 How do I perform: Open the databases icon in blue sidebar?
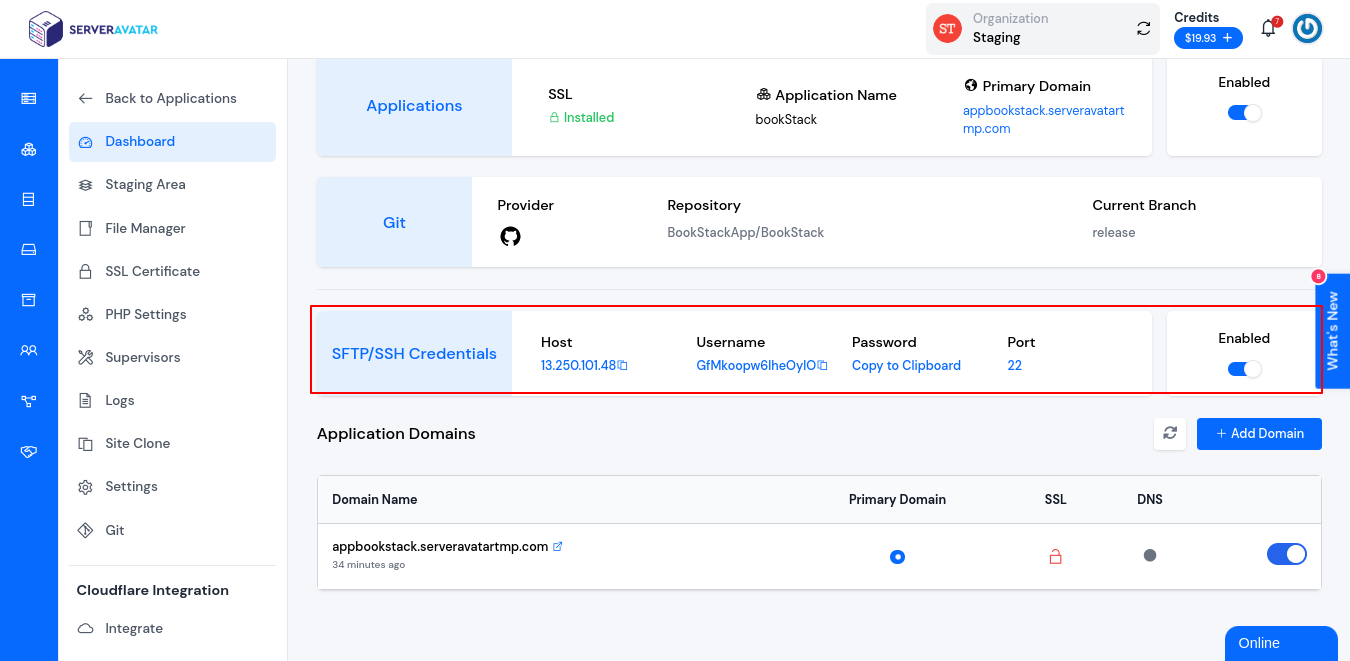click(x=29, y=200)
